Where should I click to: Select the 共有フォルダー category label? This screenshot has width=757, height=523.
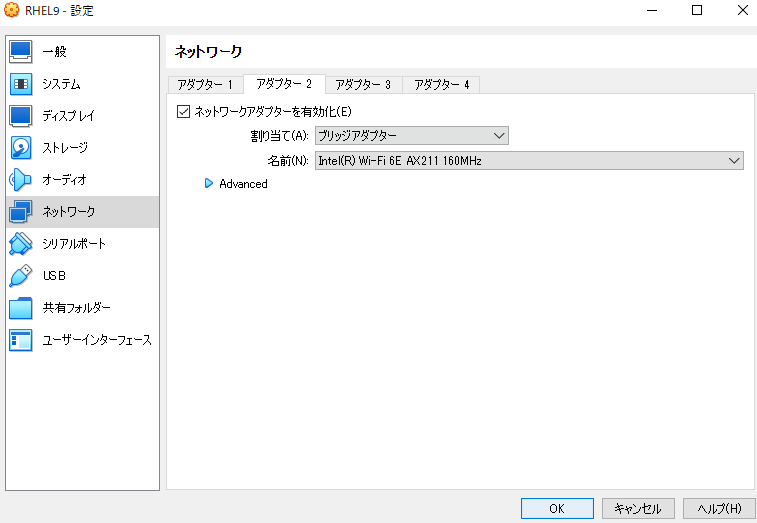point(77,308)
